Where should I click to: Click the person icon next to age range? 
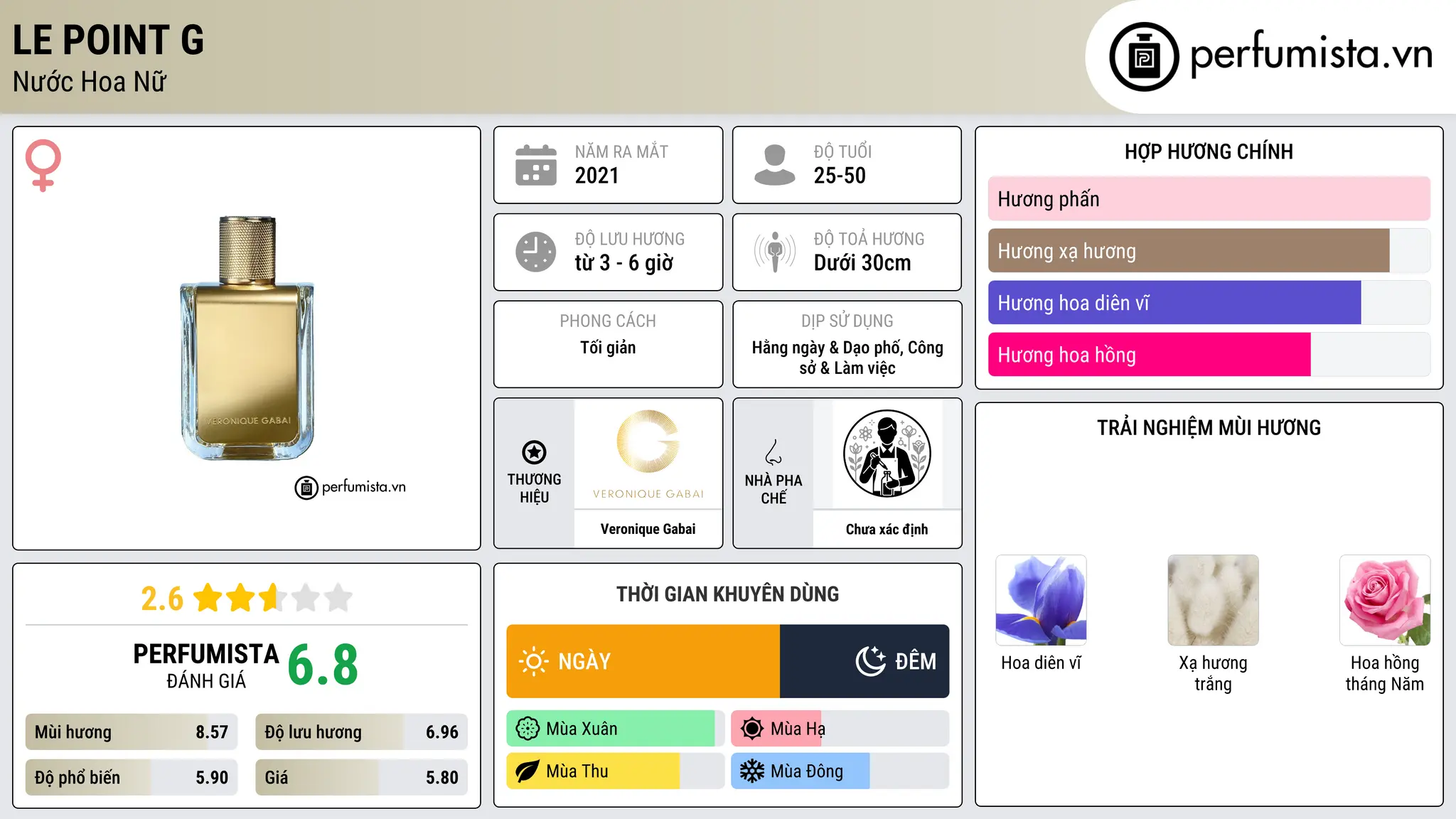click(x=775, y=165)
